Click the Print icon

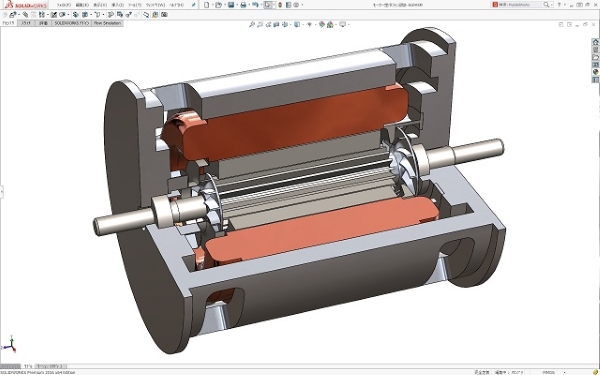tap(243, 5)
